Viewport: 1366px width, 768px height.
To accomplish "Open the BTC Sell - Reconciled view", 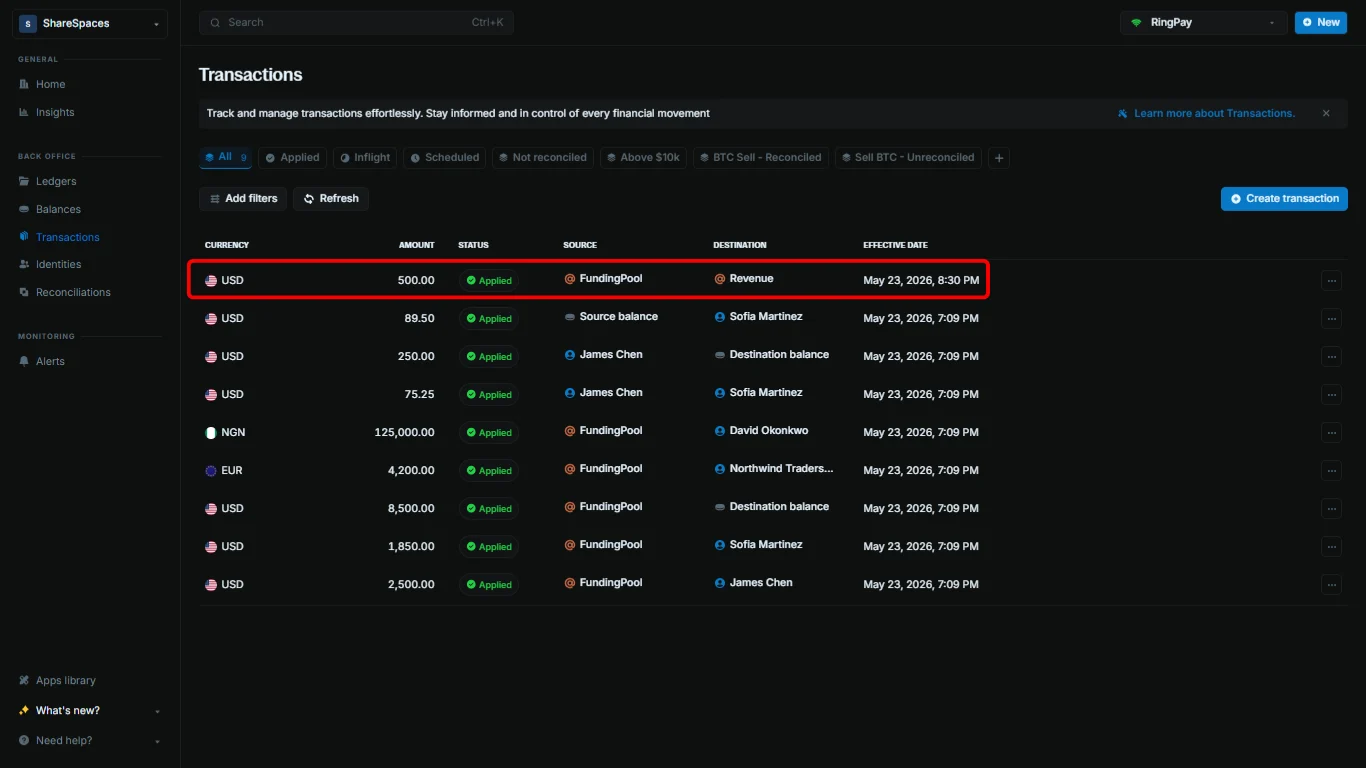I will (761, 157).
